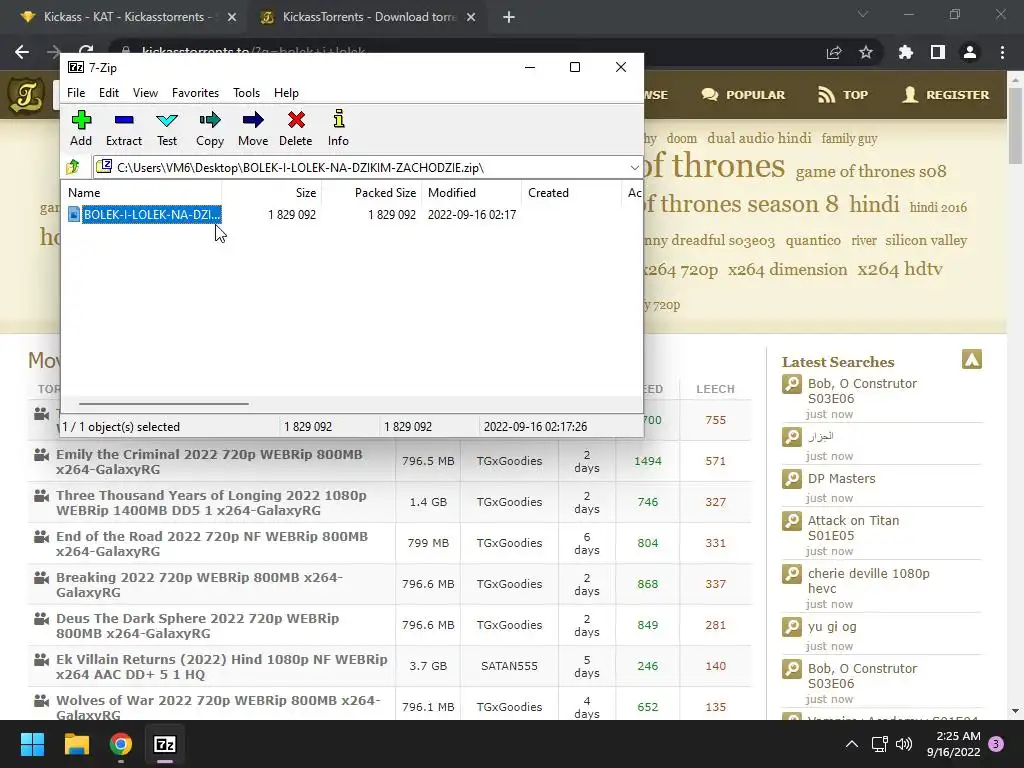
Task: Toggle the Chrome side panel icon
Action: [x=938, y=52]
